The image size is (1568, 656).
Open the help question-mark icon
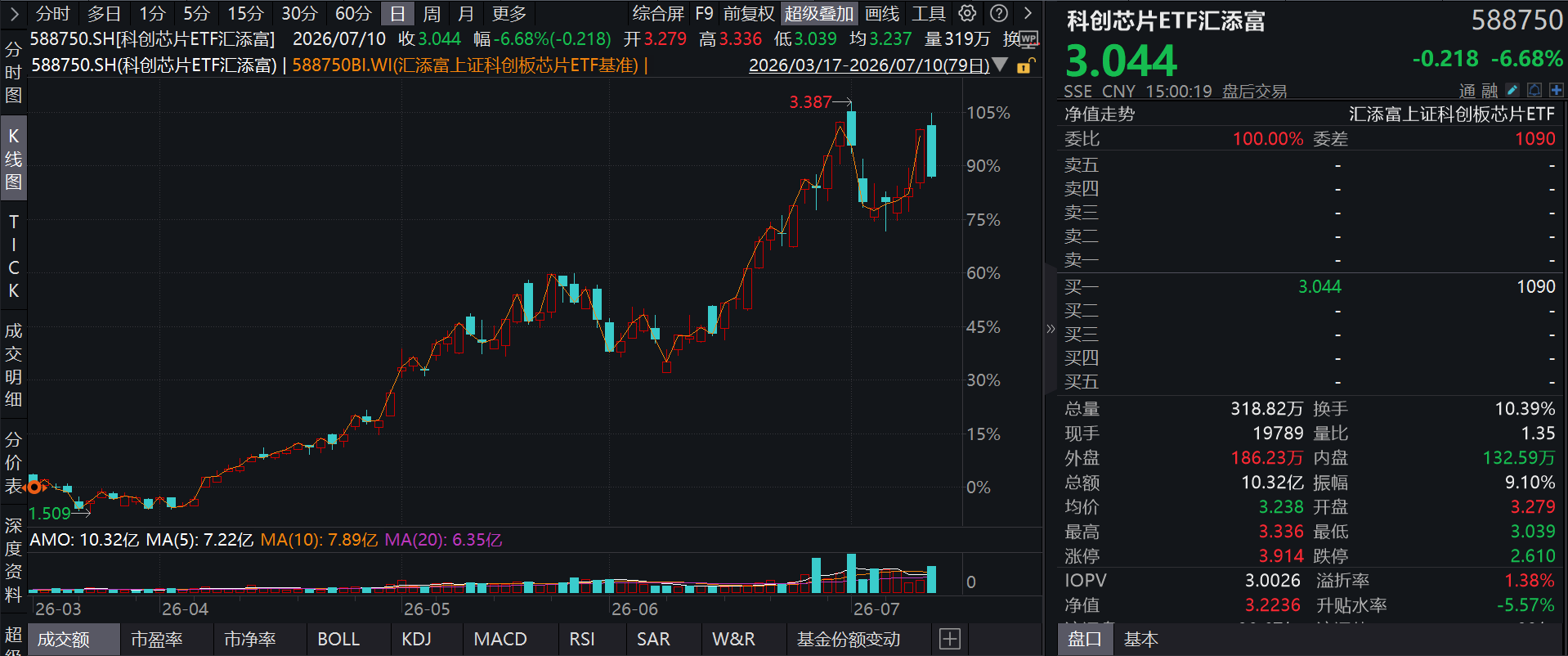(998, 13)
